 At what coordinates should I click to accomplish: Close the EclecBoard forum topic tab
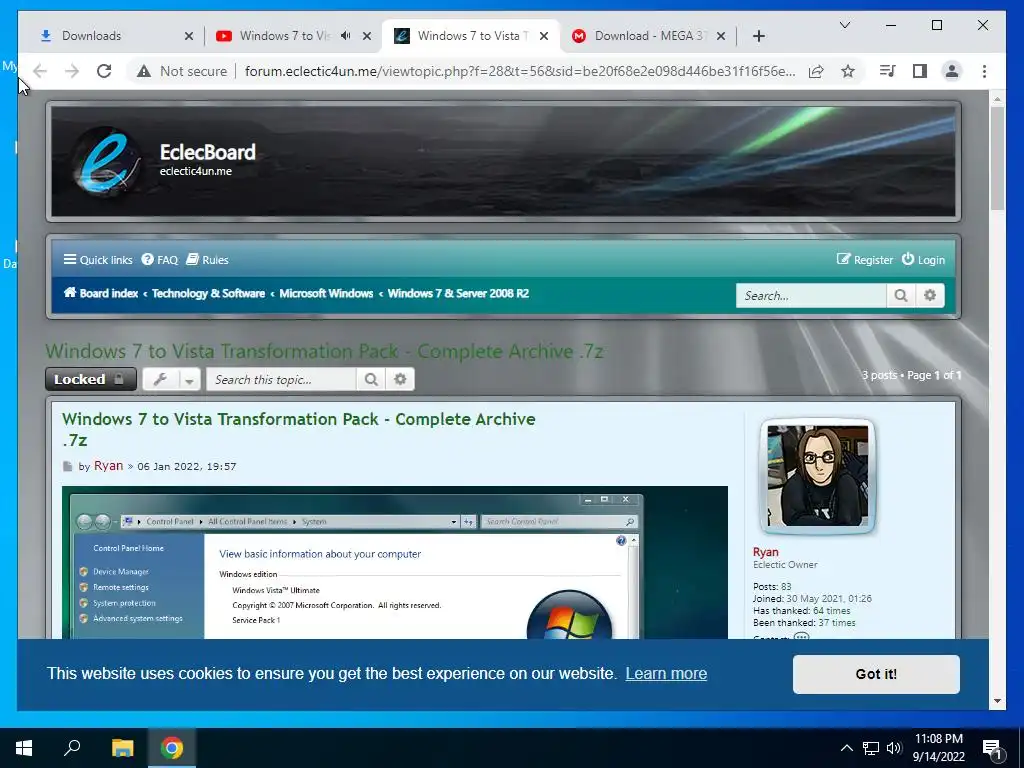click(x=543, y=36)
